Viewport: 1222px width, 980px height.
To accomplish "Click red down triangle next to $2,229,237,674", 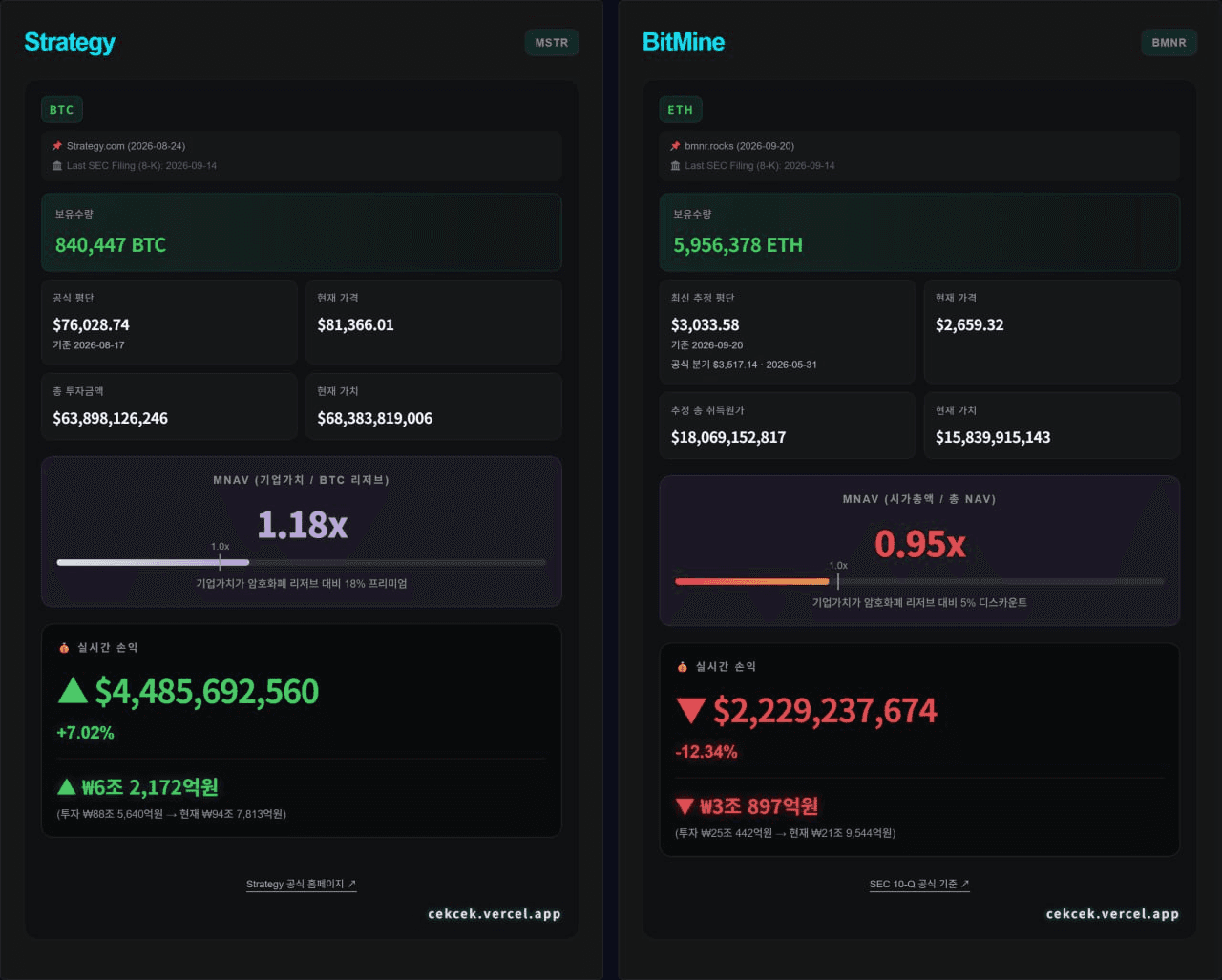I will point(690,711).
